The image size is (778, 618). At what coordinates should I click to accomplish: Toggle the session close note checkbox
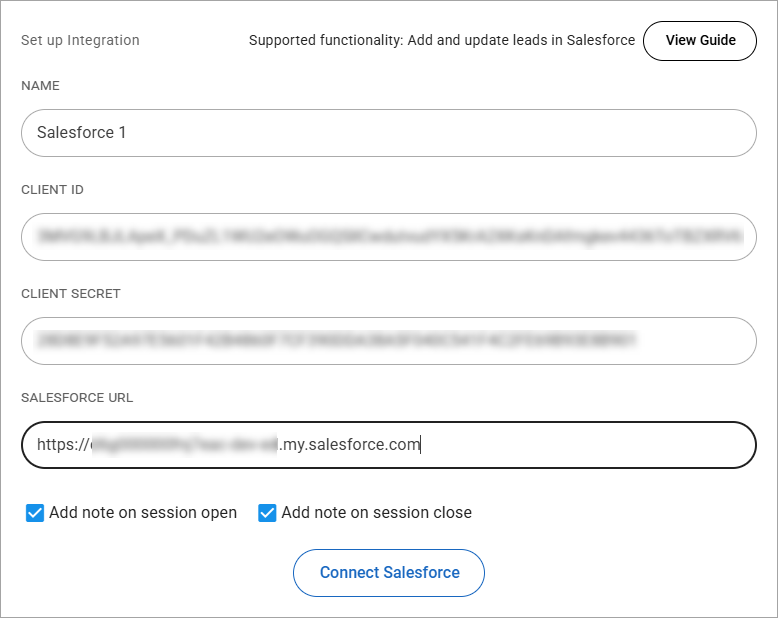pos(267,513)
